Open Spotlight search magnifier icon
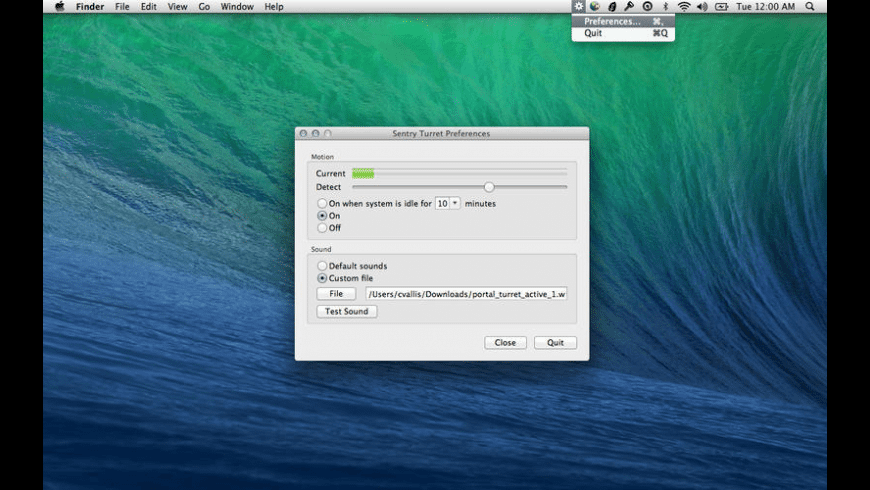Image resolution: width=870 pixels, height=490 pixels. (809, 7)
